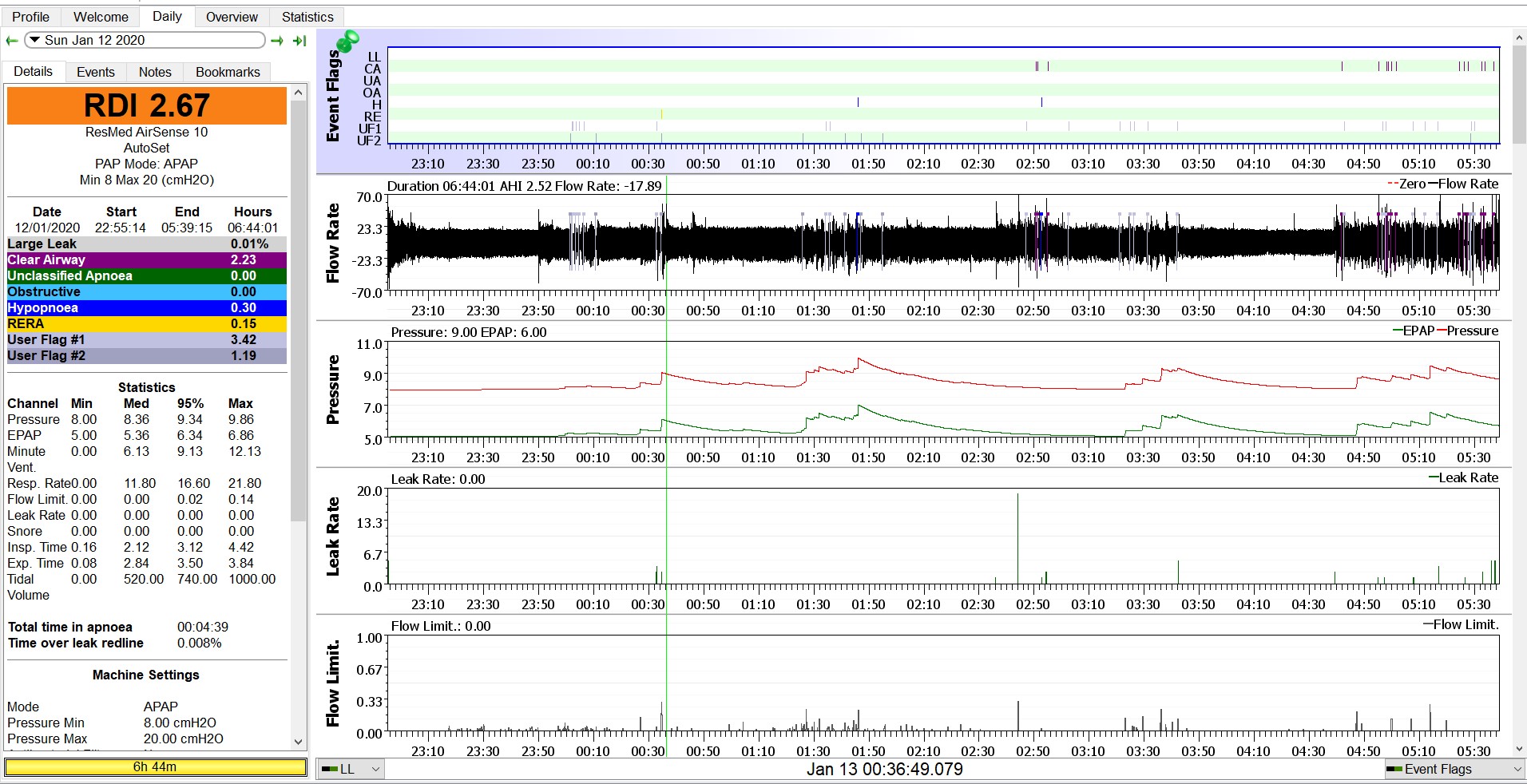Open the Bookmarks sub-tab
The image size is (1527, 784).
(228, 72)
